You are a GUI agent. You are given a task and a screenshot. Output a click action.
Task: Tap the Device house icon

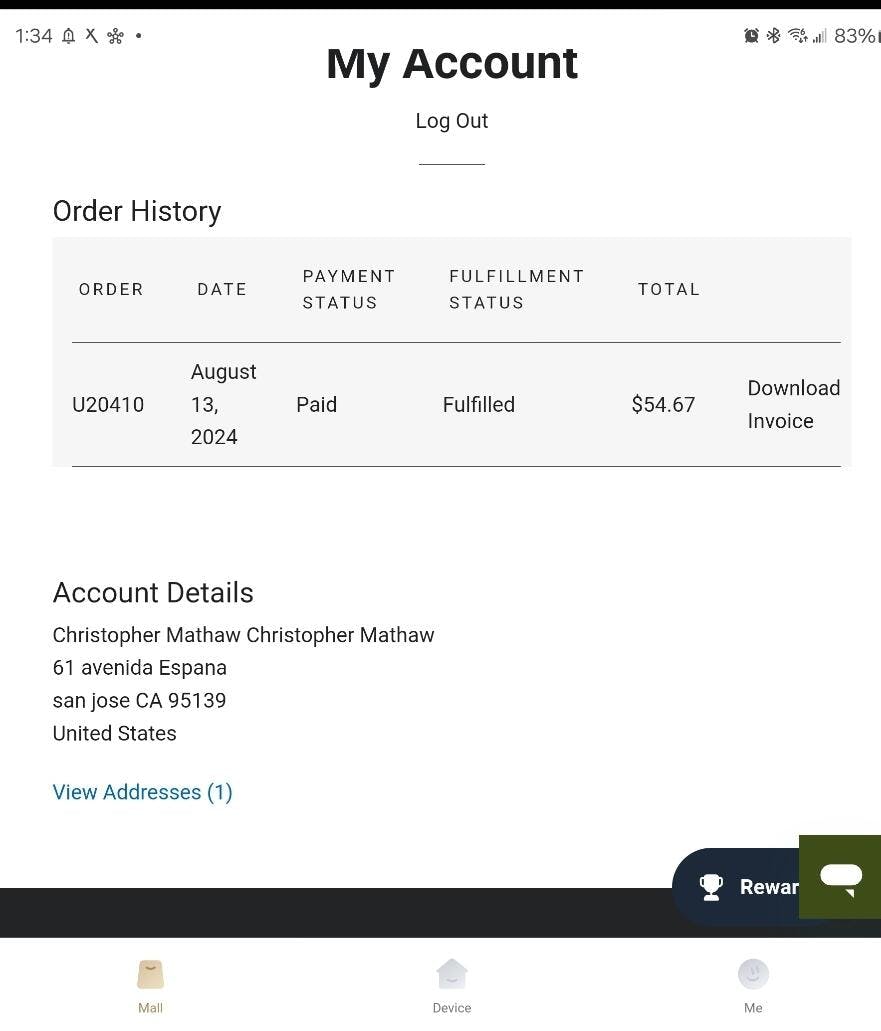452,973
